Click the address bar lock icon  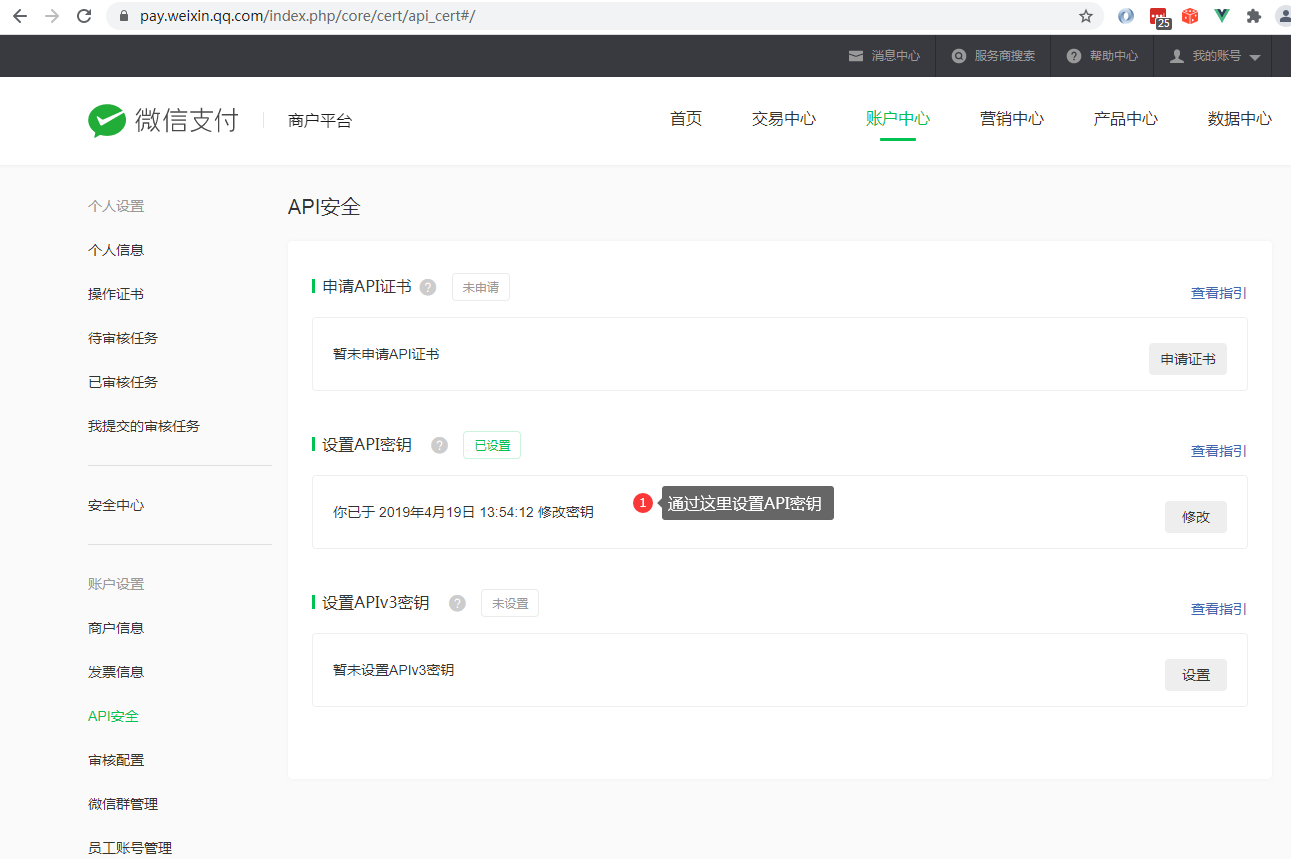[125, 16]
